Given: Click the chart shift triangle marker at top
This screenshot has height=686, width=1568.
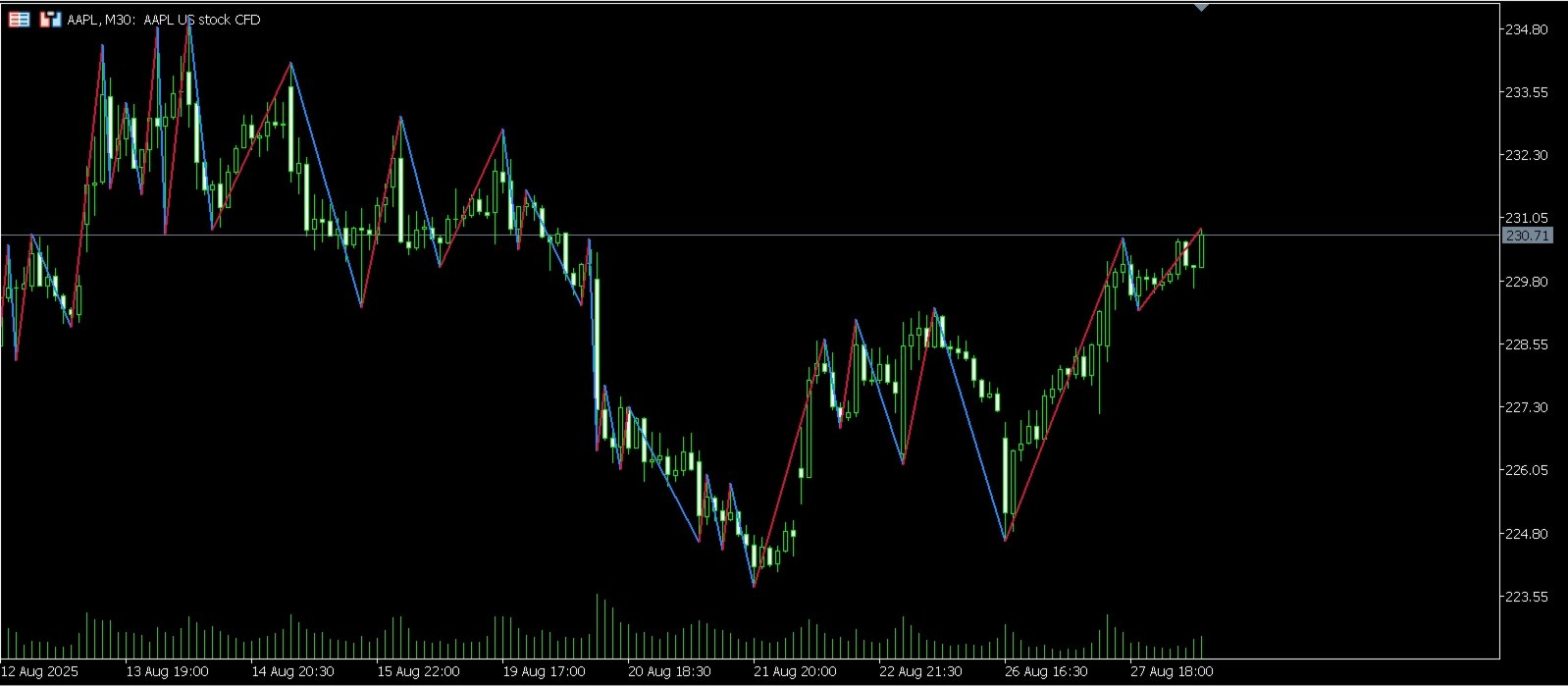Looking at the screenshot, I should pyautogui.click(x=1202, y=8).
